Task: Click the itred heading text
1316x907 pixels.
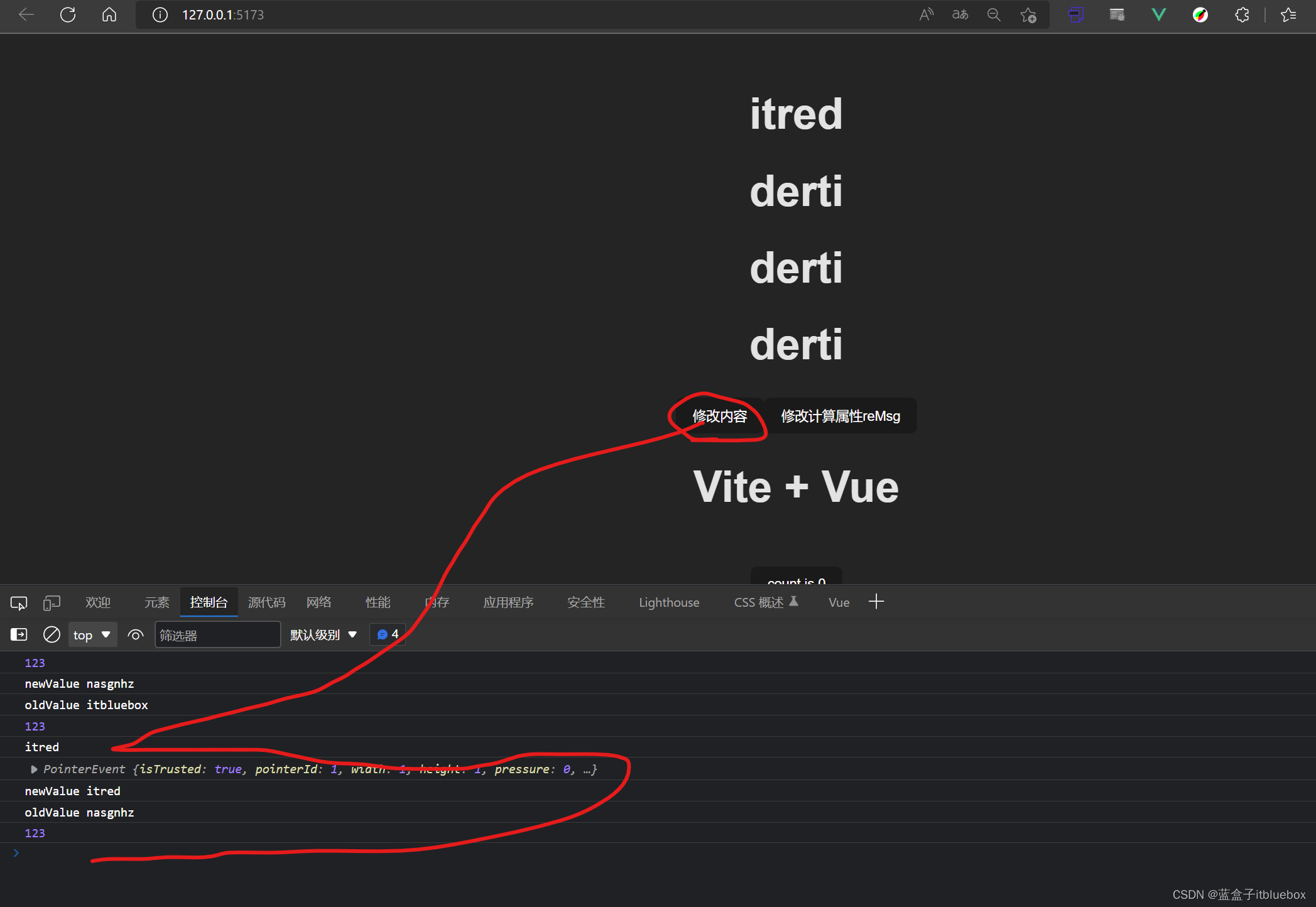Action: click(796, 114)
